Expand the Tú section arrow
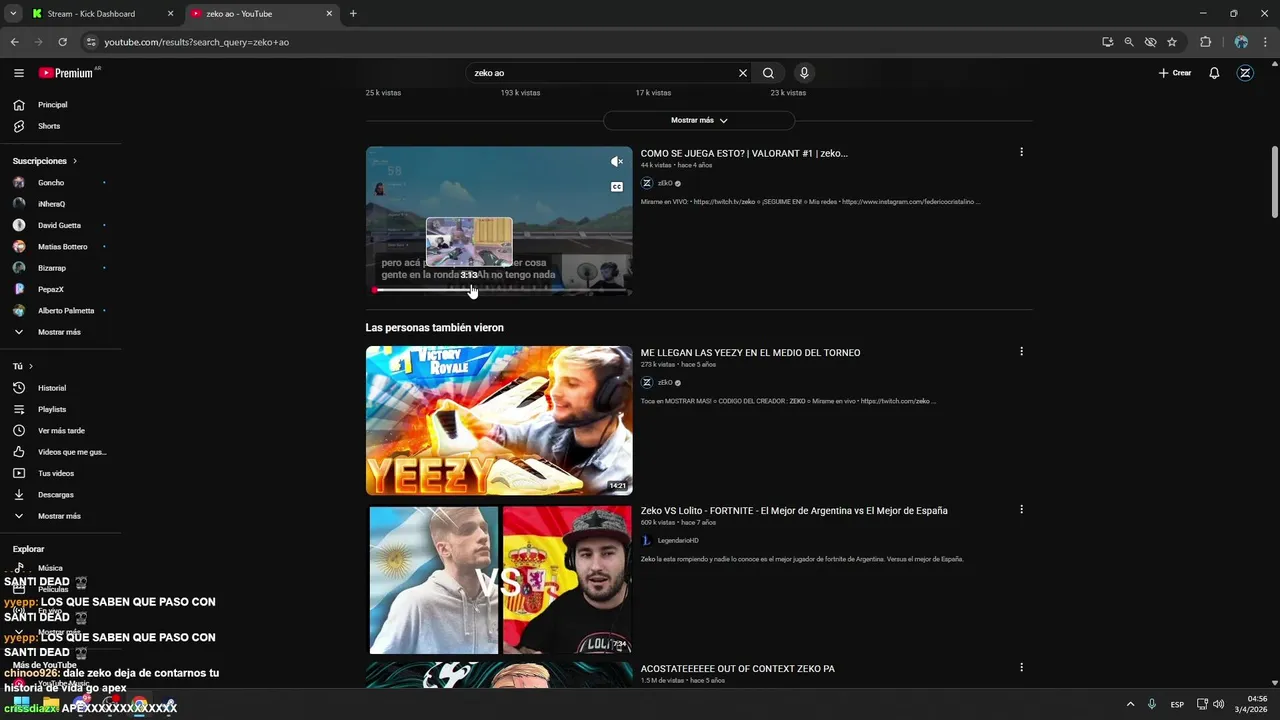The image size is (1280, 720). coord(31,366)
